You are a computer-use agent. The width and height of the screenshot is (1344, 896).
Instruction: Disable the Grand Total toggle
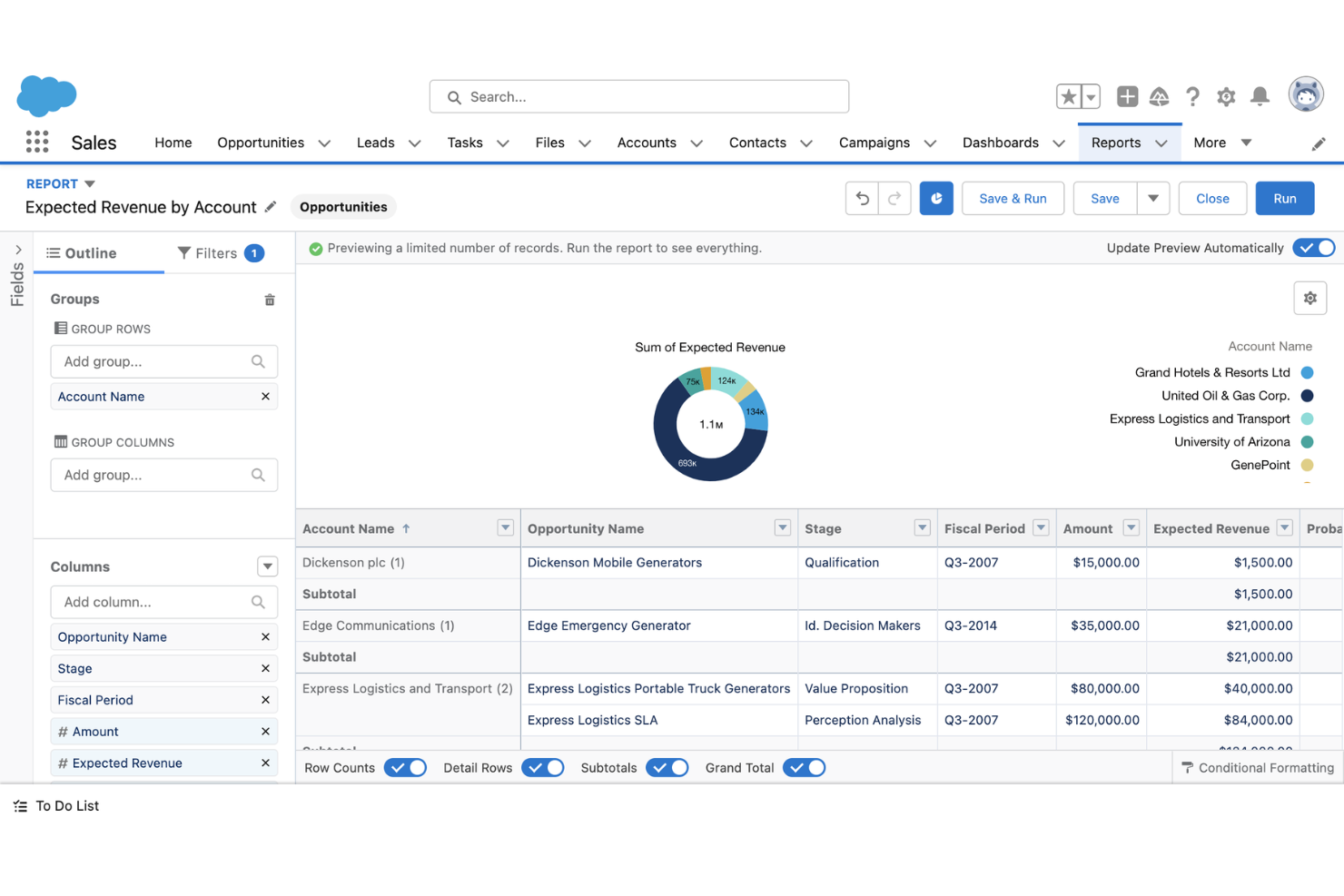pos(804,767)
